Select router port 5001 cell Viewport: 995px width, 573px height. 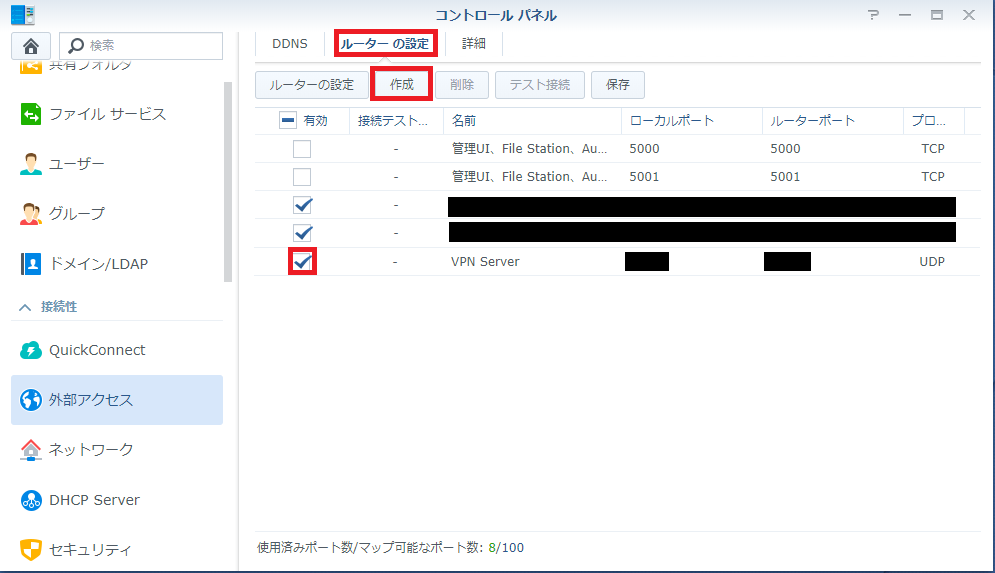coord(785,177)
